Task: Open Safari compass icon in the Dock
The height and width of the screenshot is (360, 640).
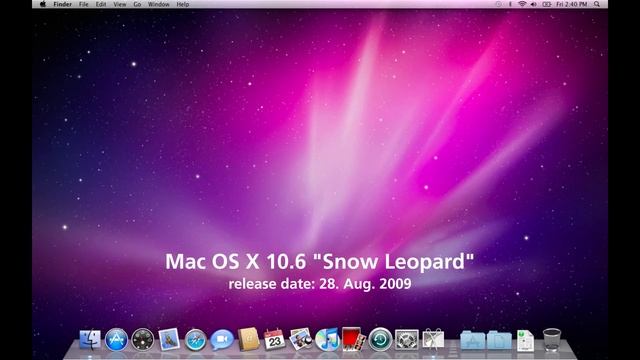Action: pyautogui.click(x=196, y=340)
